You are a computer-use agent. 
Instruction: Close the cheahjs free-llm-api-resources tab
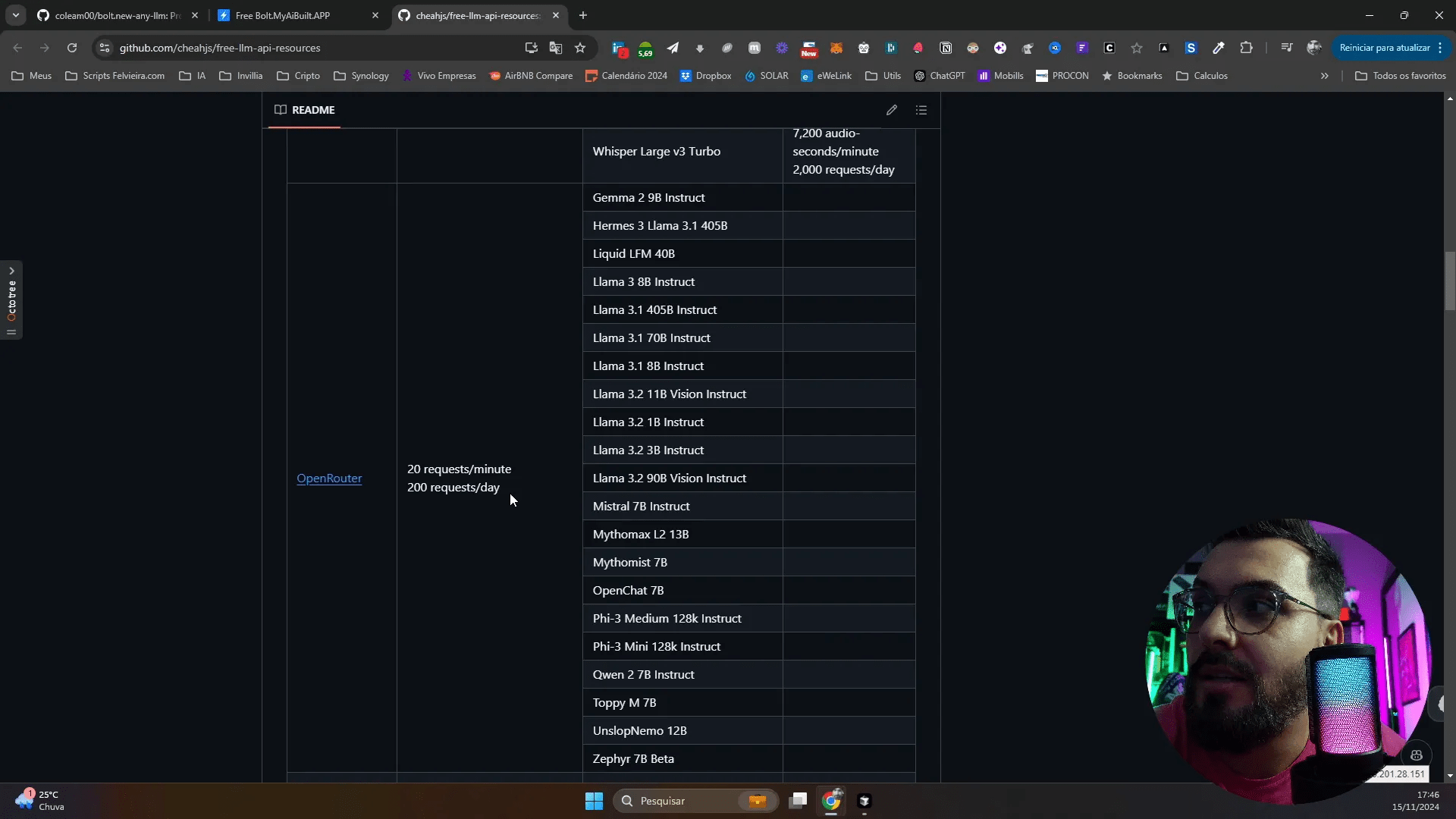point(556,15)
